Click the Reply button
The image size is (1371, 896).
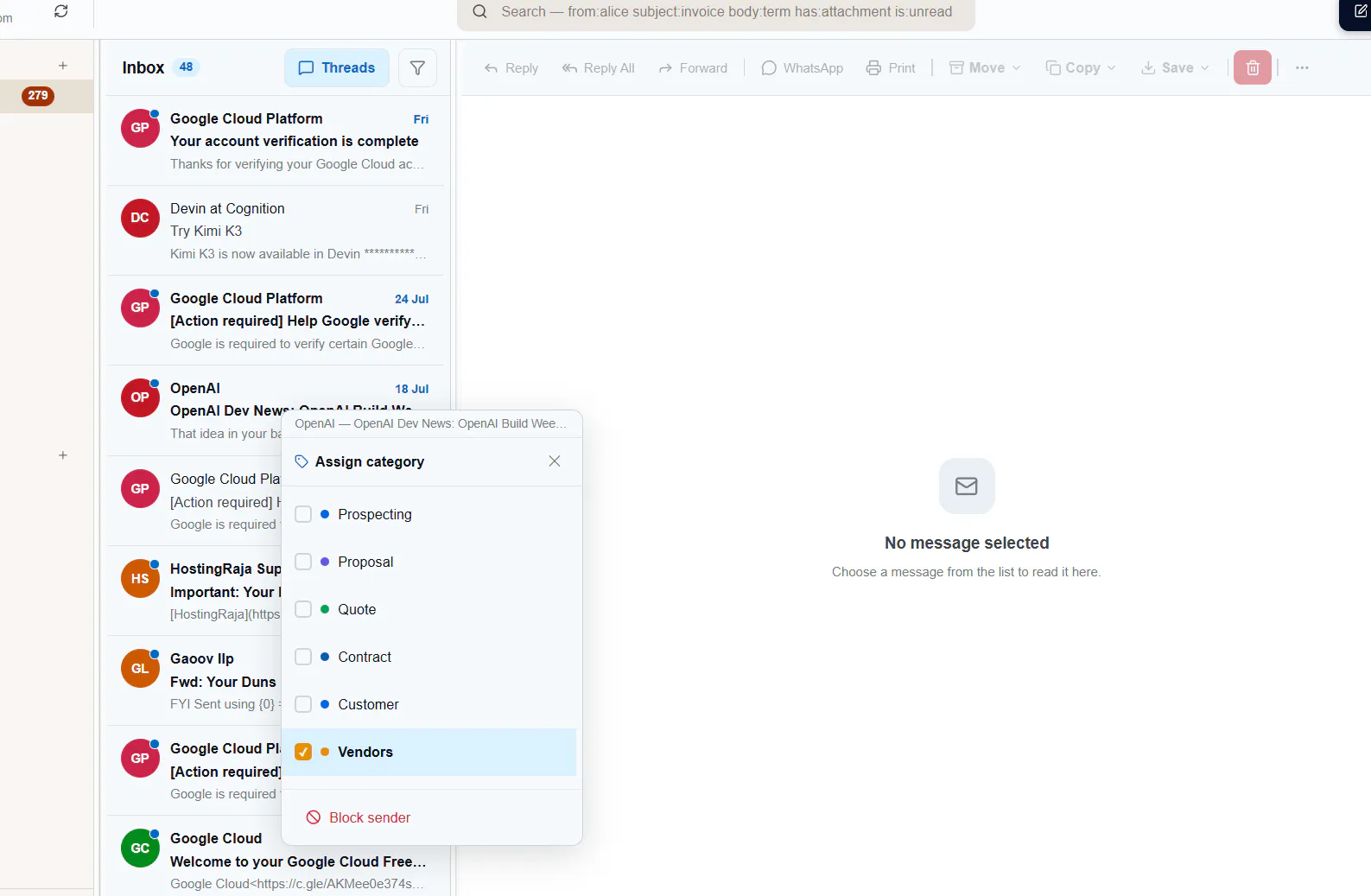(511, 68)
